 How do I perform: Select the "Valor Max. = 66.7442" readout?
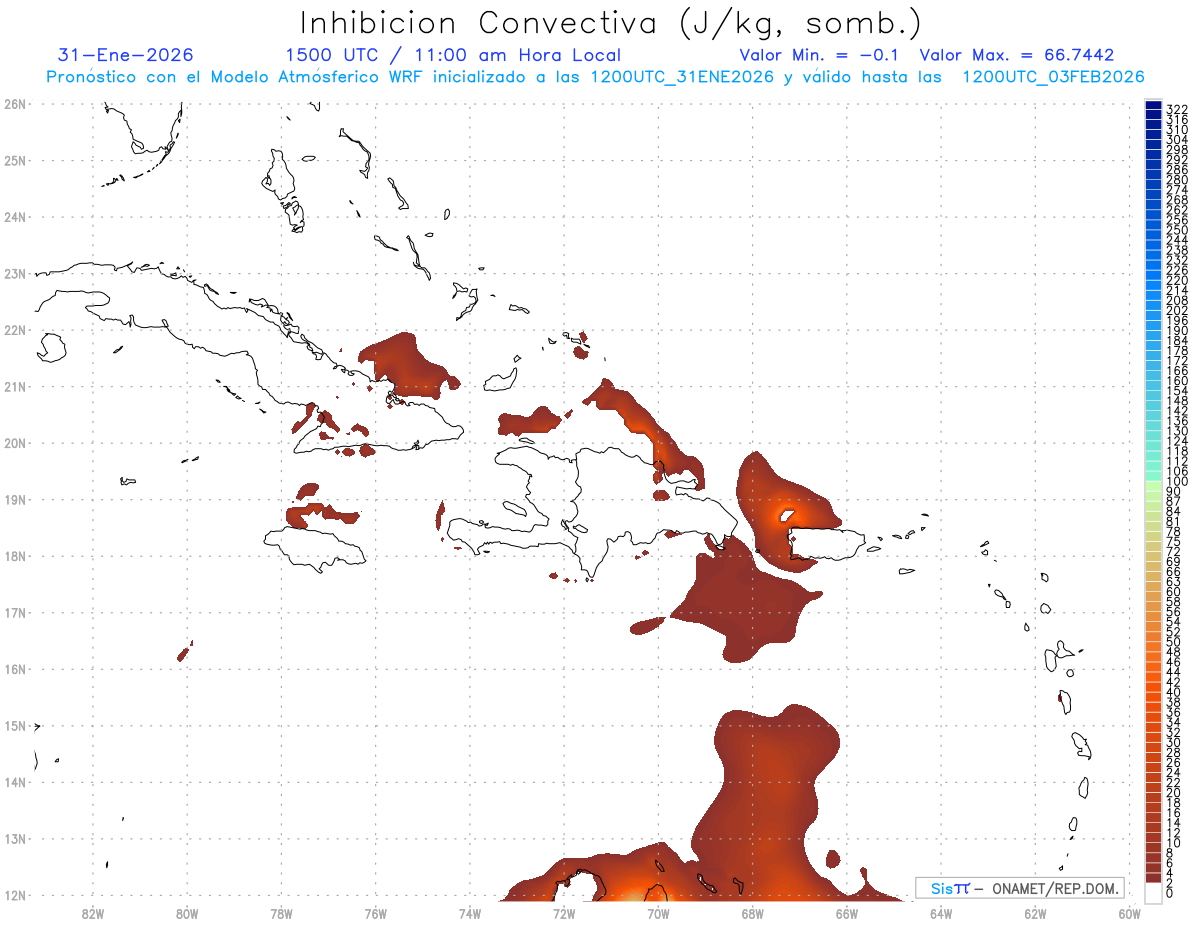(1017, 55)
